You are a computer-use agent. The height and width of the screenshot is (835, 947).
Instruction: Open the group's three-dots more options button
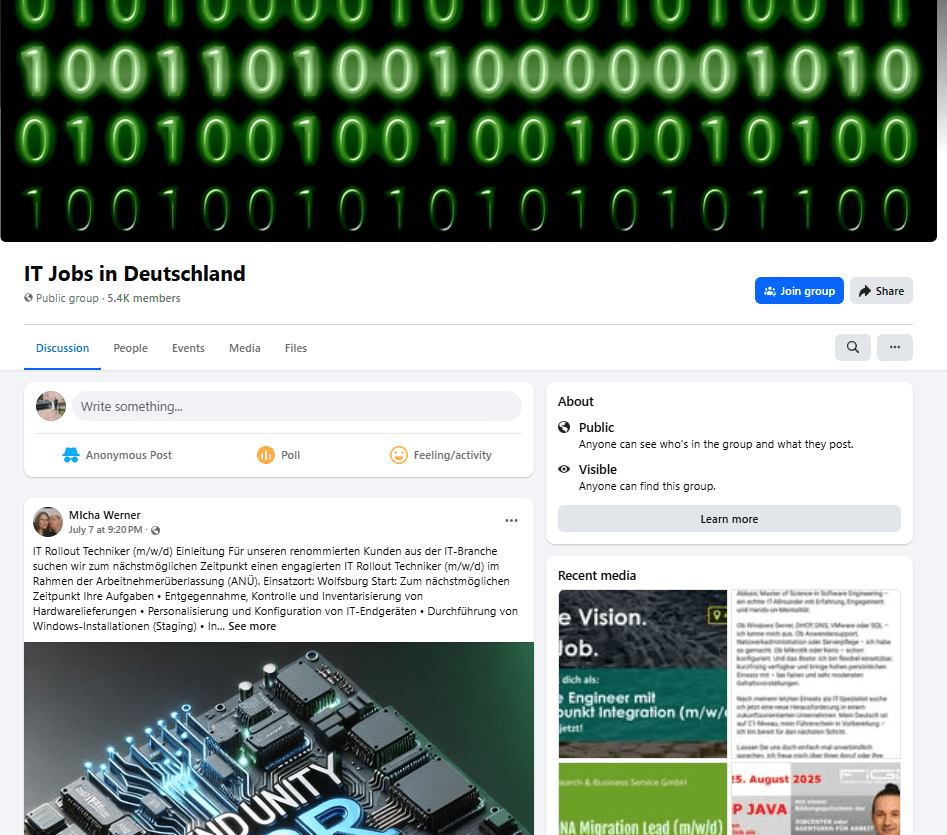pyautogui.click(x=894, y=347)
